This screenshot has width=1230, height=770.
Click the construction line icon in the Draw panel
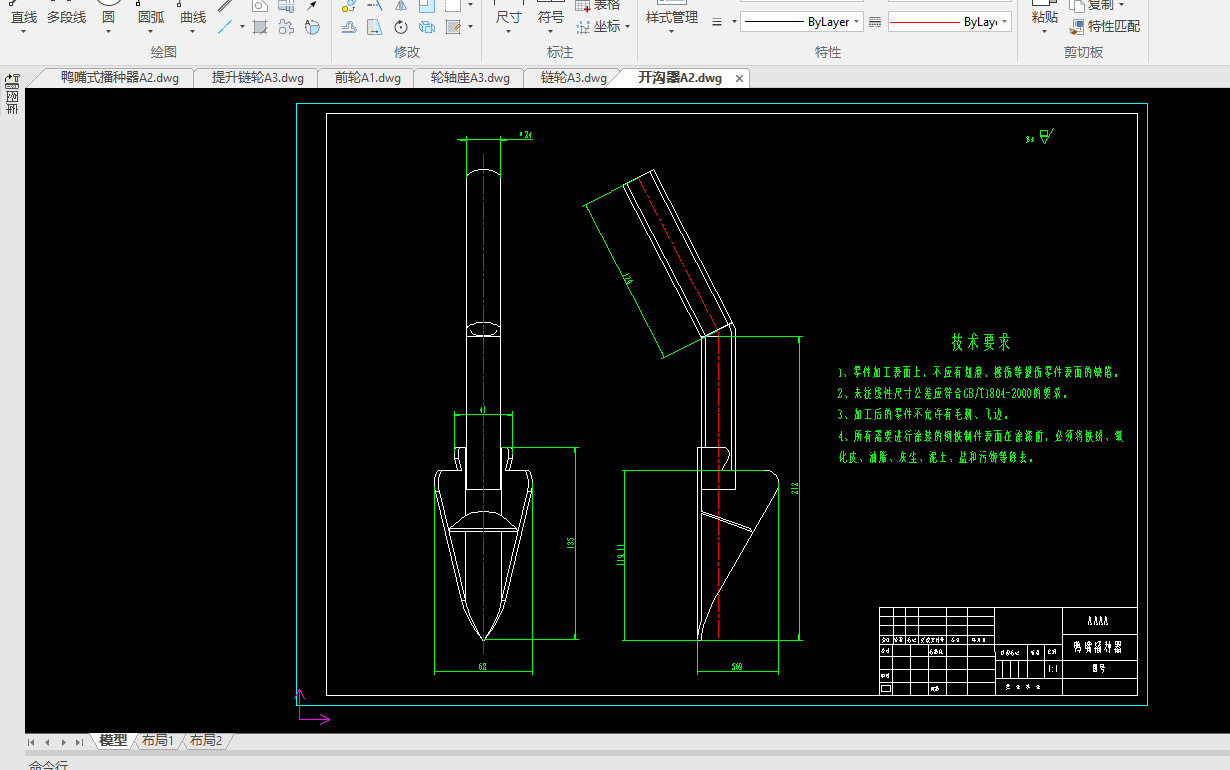[x=226, y=27]
